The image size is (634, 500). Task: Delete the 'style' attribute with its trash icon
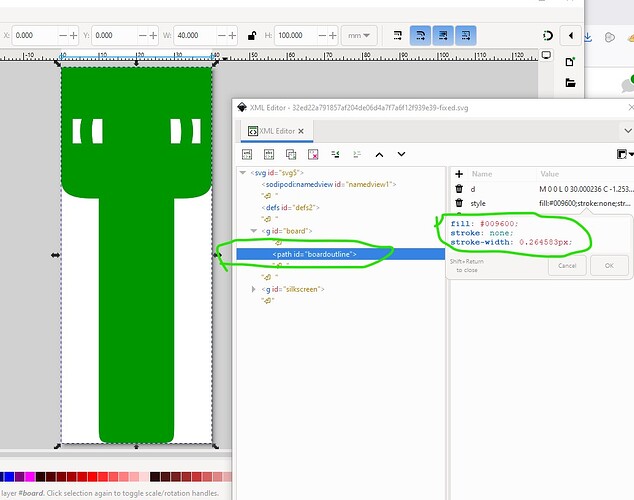point(459,203)
